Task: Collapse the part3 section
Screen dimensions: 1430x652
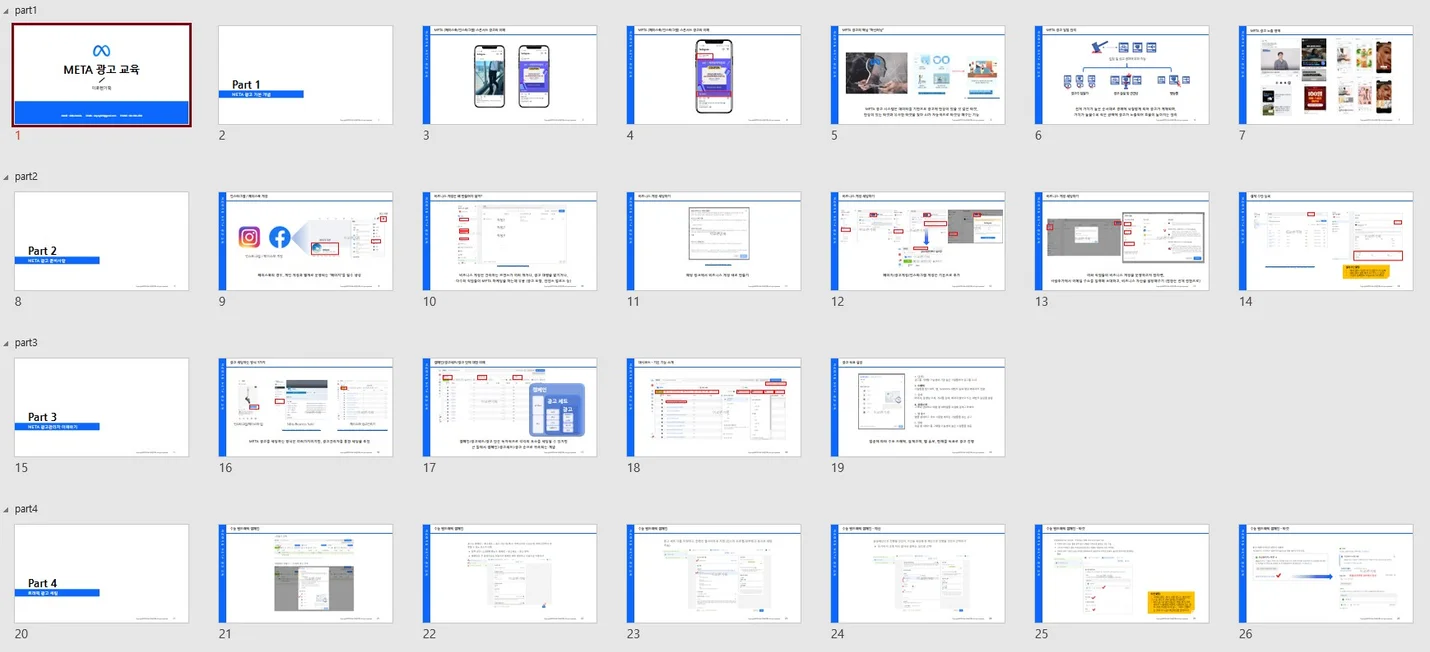Action: (x=6, y=342)
